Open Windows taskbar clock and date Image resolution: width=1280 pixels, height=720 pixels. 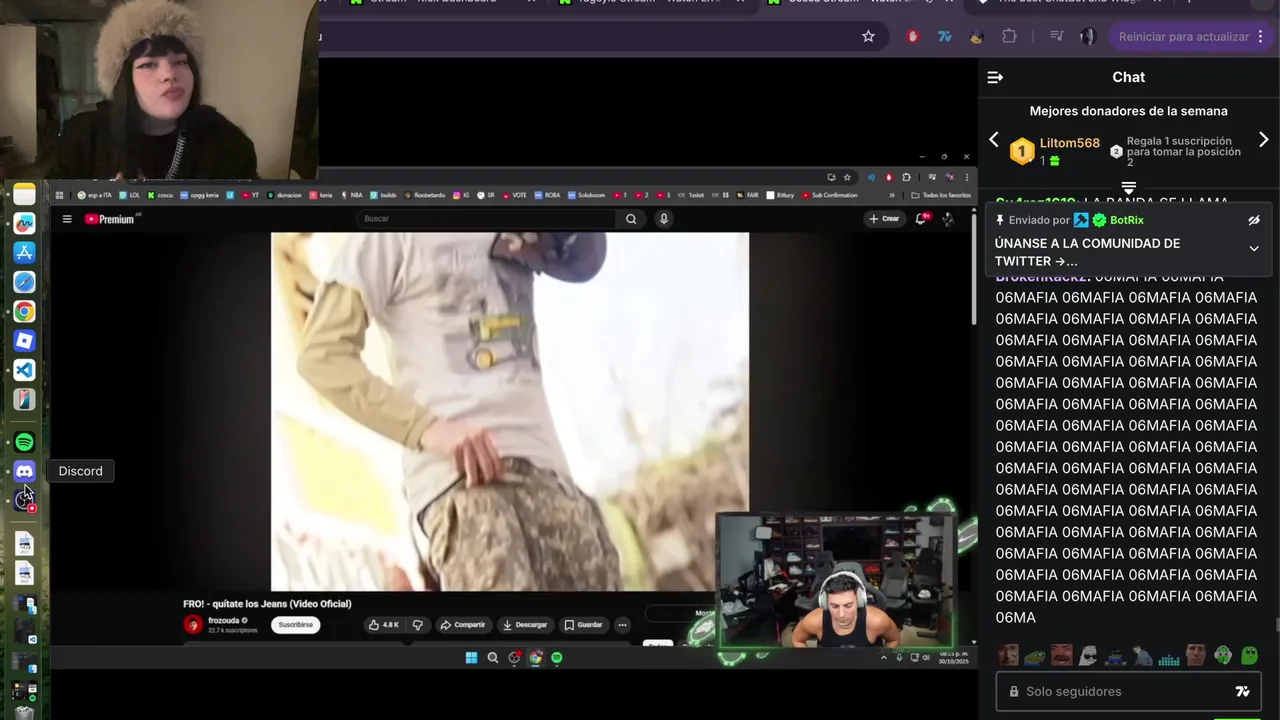tap(952, 657)
